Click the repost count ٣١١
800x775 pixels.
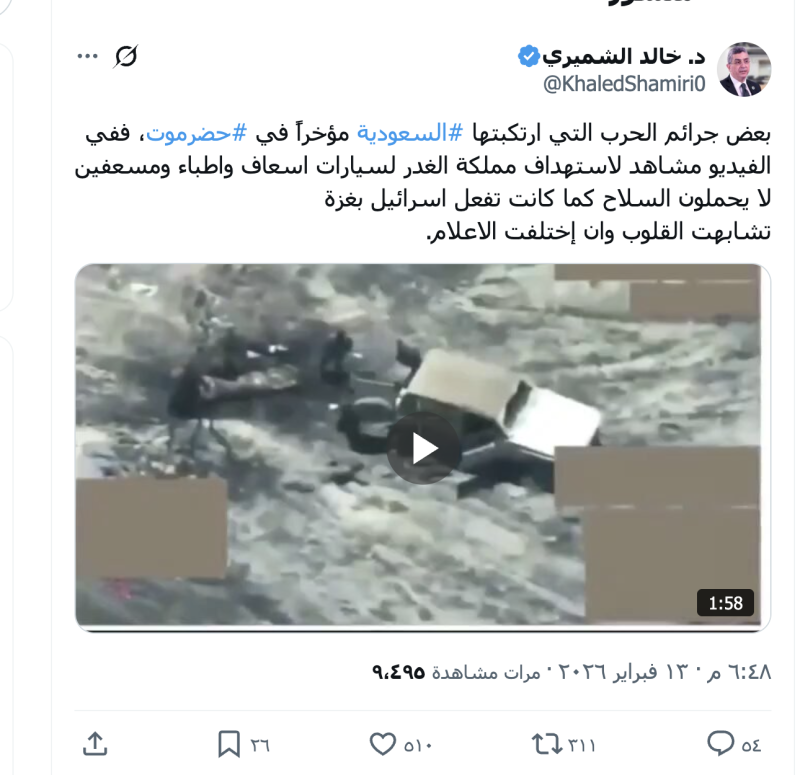click(582, 745)
